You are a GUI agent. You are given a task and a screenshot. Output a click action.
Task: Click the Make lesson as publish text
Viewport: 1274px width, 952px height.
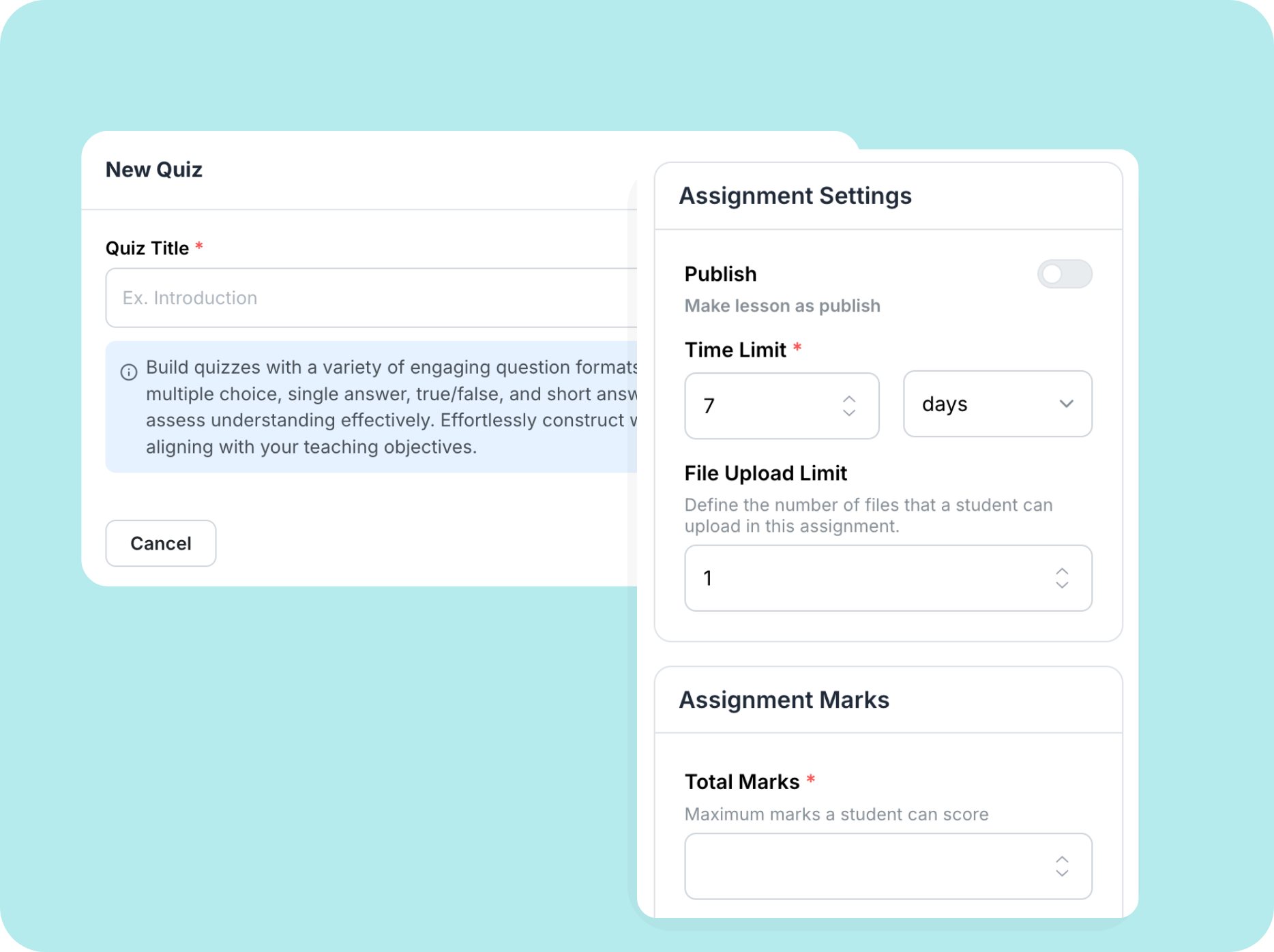[x=782, y=306]
